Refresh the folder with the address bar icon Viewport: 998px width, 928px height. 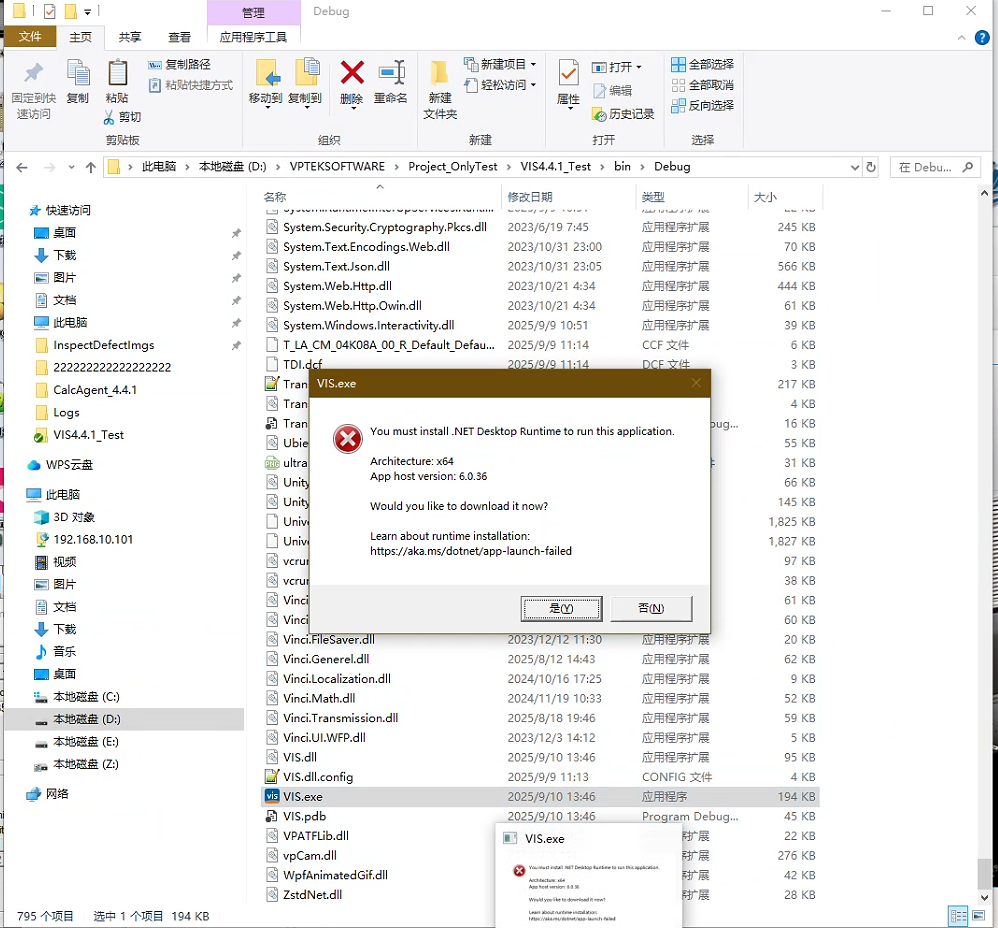coord(871,167)
